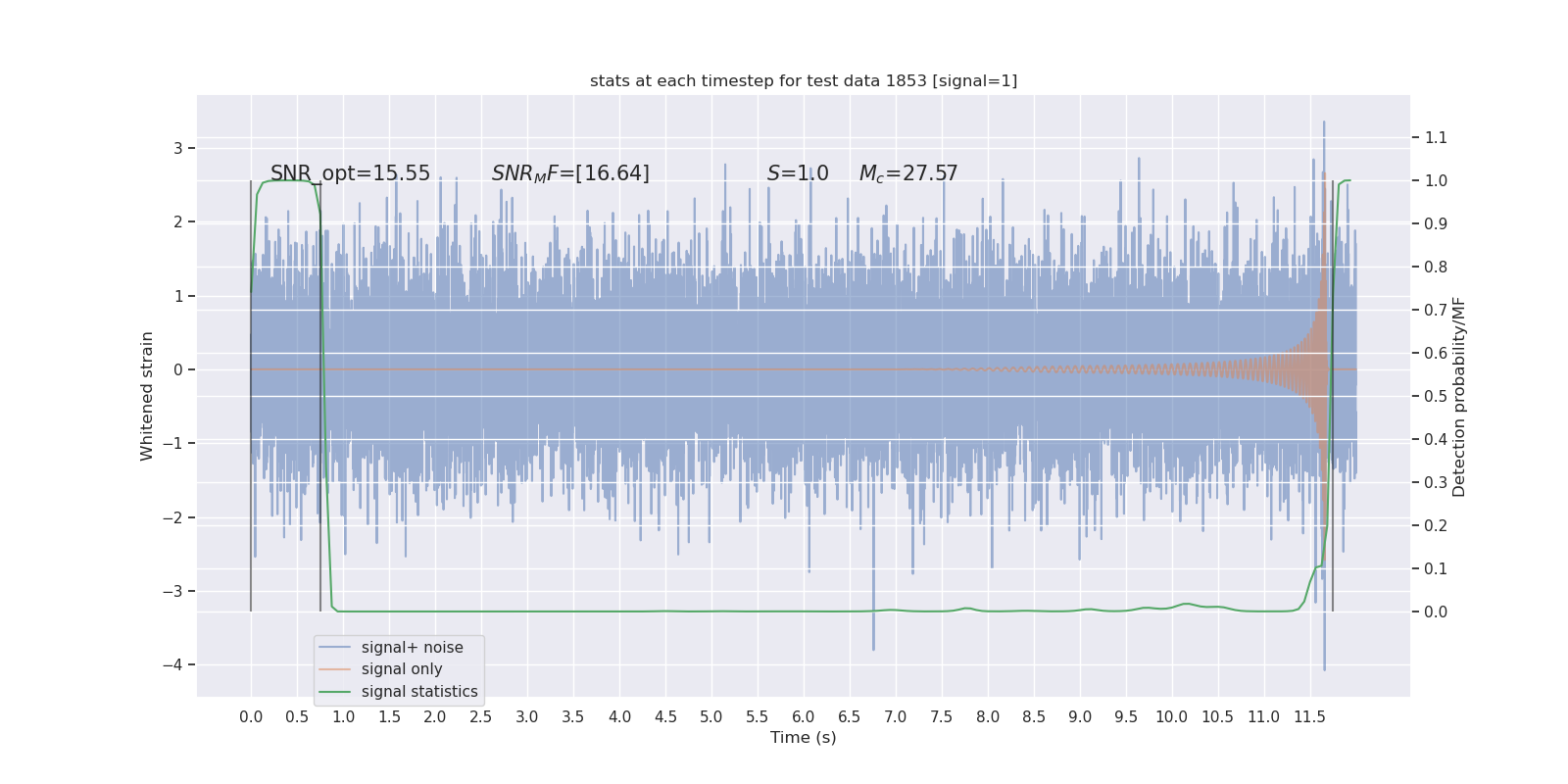Click the x-axis tick label 5.5
This screenshot has width=1568, height=784.
[x=758, y=717]
